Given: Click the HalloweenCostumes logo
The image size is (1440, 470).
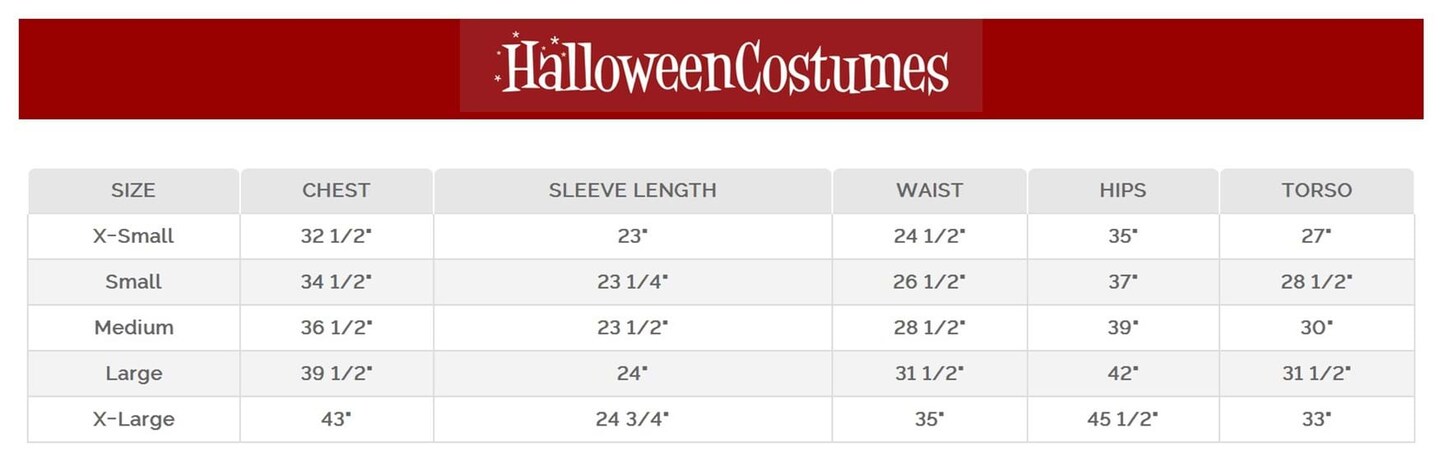Looking at the screenshot, I should click(x=721, y=66).
